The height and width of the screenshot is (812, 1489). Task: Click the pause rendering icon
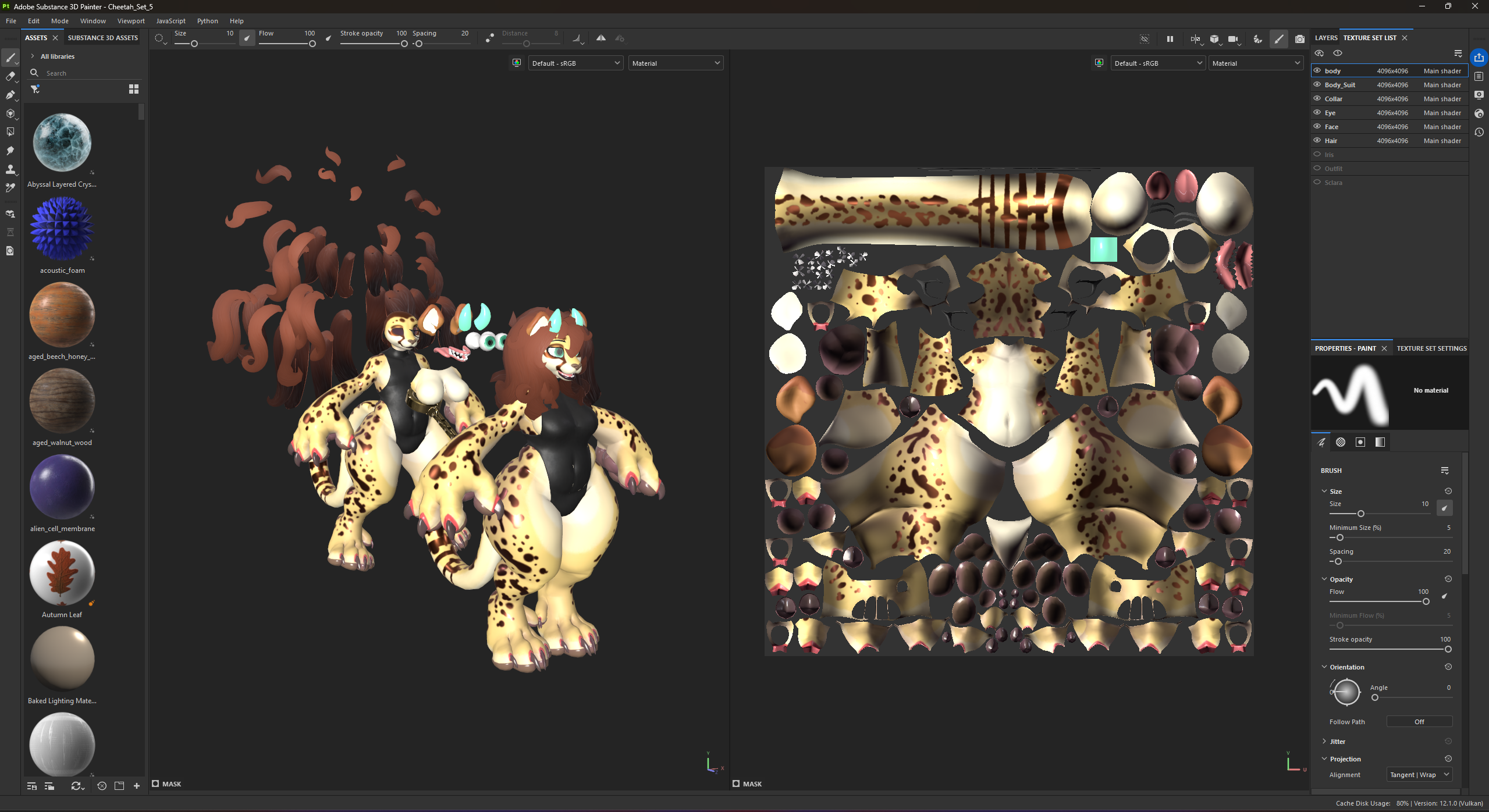1170,39
